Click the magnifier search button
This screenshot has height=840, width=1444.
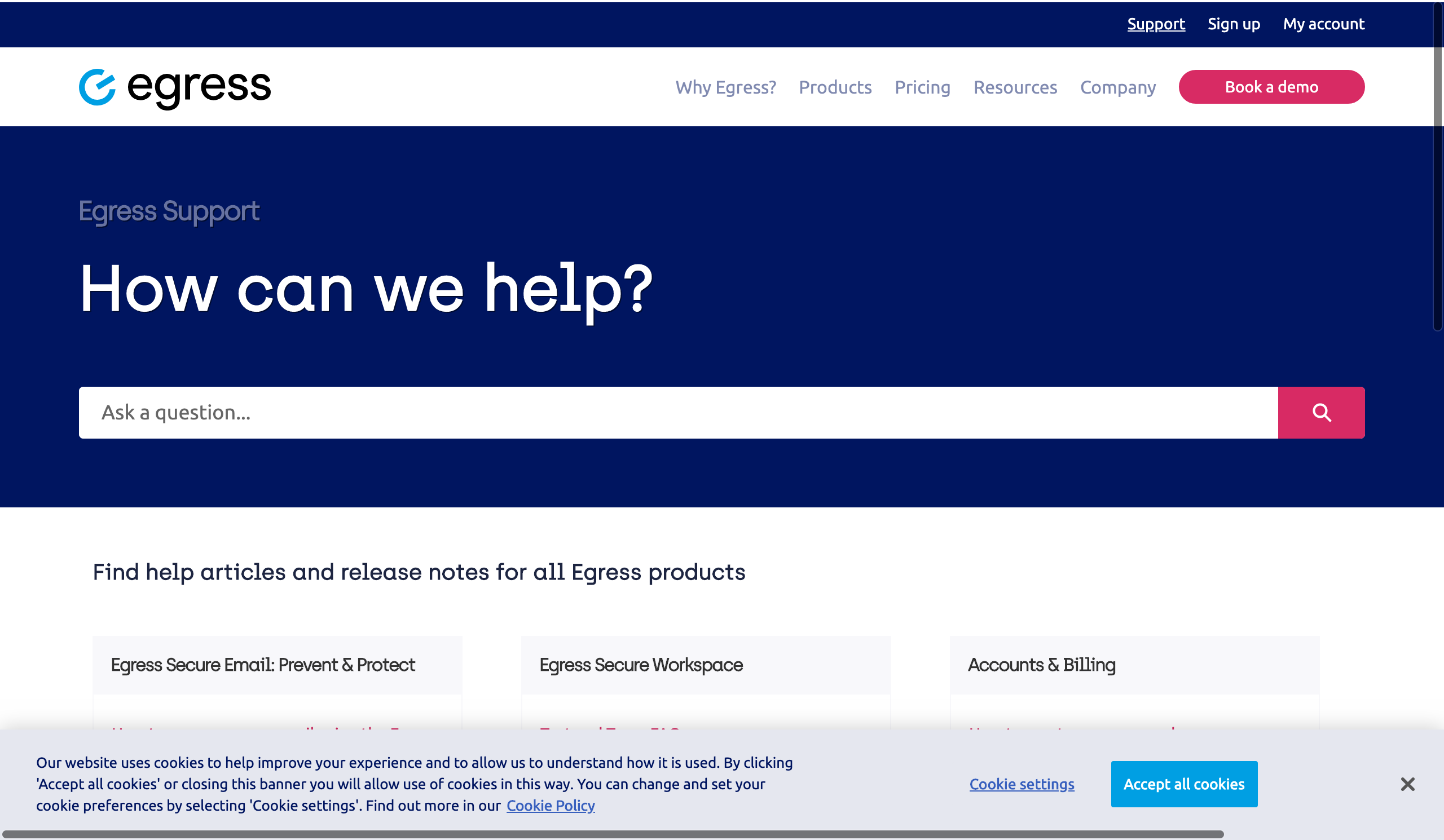1321,412
